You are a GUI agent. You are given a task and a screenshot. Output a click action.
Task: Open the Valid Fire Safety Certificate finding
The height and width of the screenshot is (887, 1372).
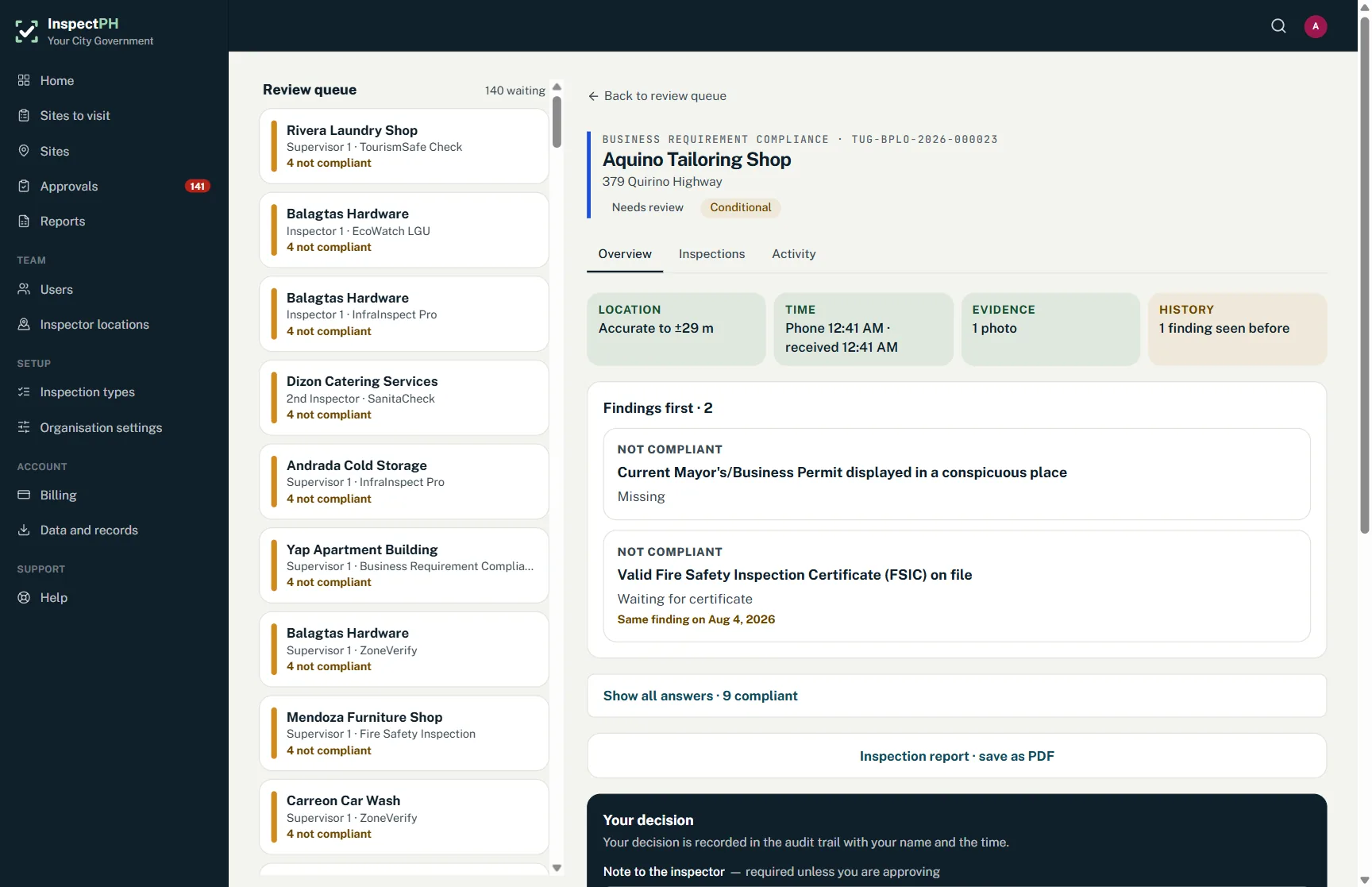click(957, 586)
